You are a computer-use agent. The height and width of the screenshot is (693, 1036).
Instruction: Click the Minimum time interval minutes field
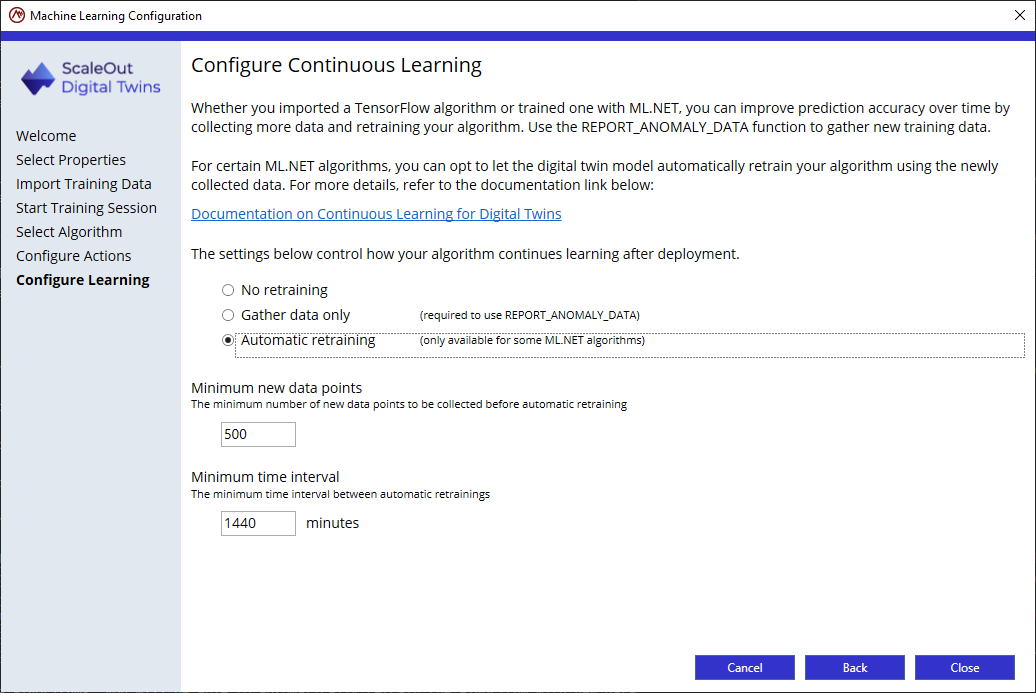point(258,523)
